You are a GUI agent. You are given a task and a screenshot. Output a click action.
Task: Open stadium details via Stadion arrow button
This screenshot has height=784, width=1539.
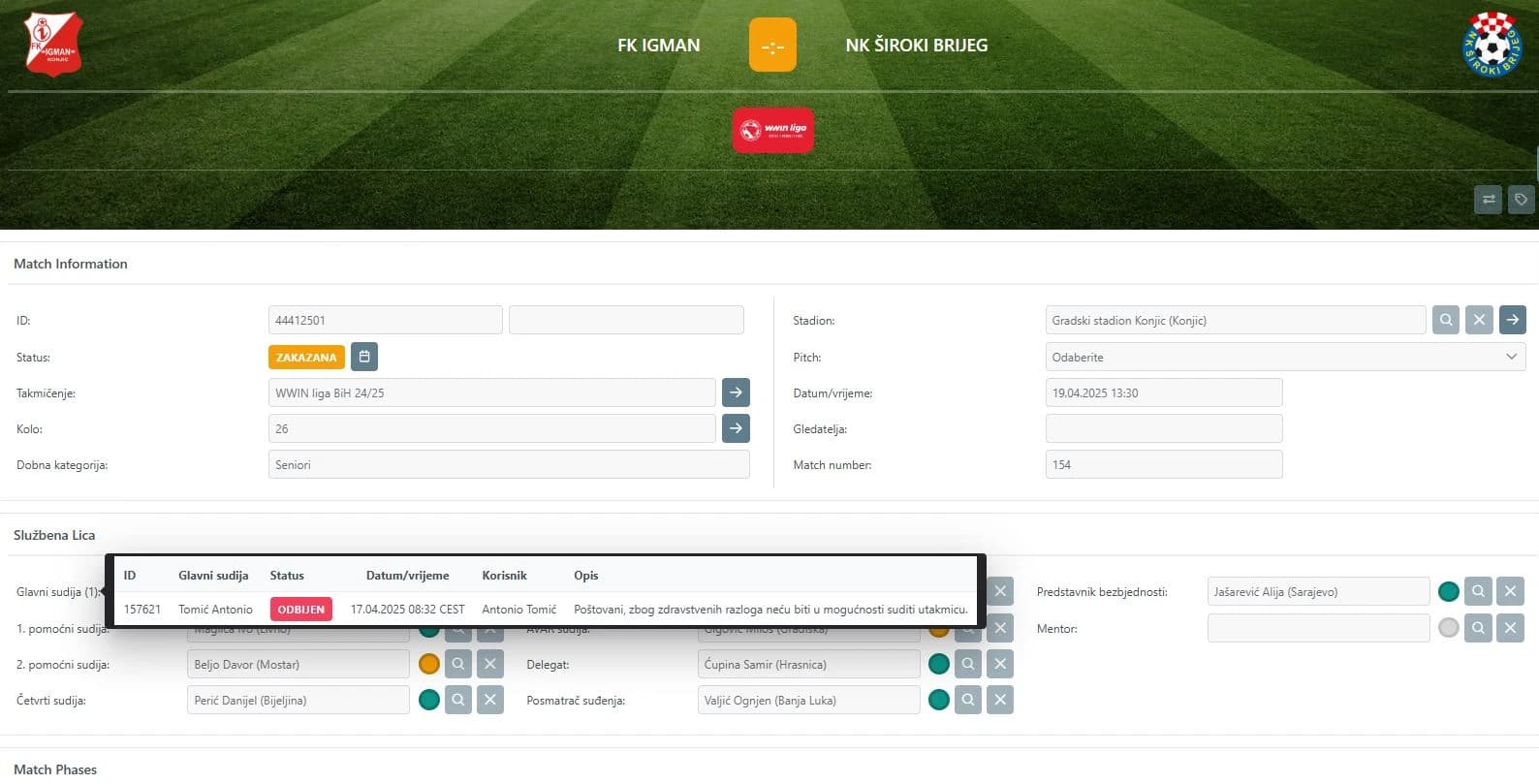pos(1512,320)
